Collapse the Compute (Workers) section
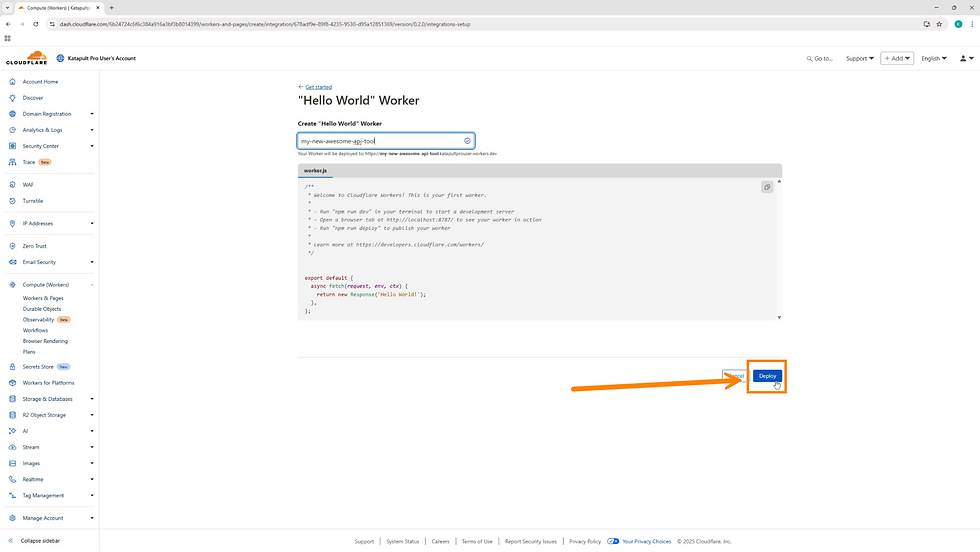 pyautogui.click(x=92, y=285)
